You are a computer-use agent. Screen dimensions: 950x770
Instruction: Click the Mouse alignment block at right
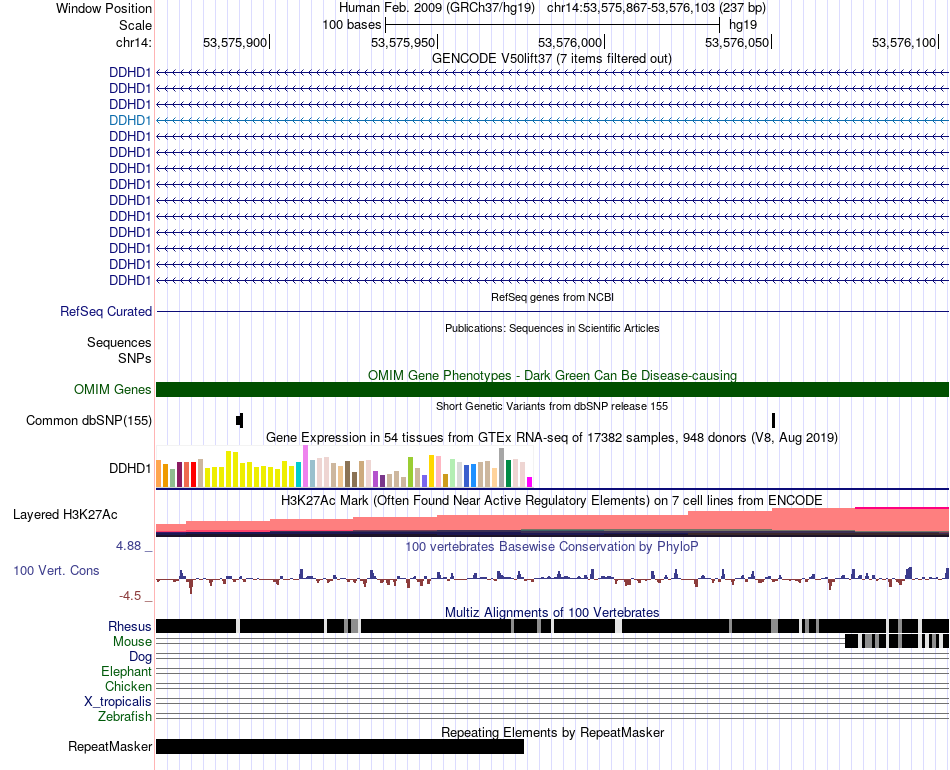[897, 641]
